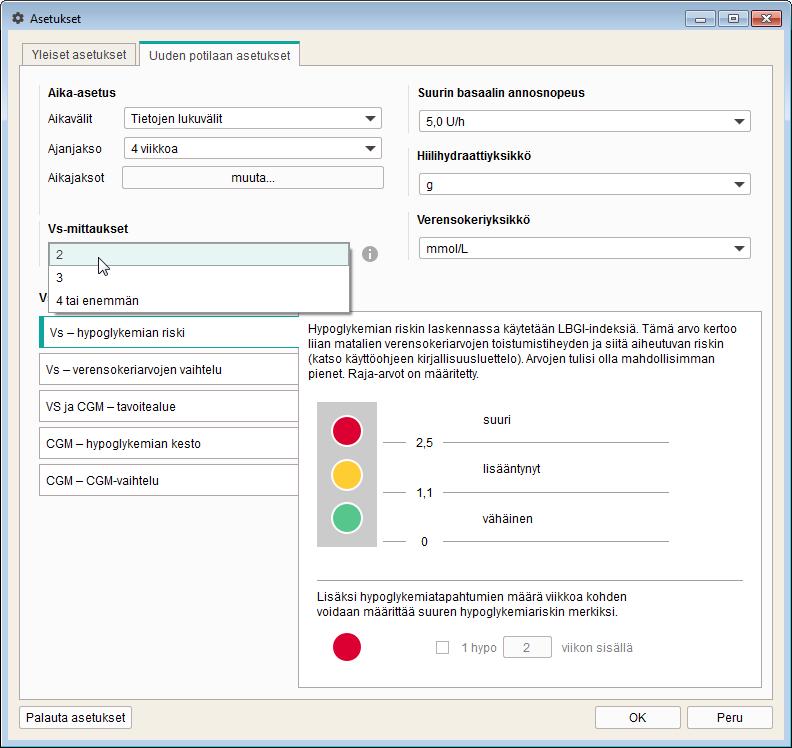Click the 'suuri' risk label
Image resolution: width=792 pixels, height=748 pixels.
[x=497, y=420]
